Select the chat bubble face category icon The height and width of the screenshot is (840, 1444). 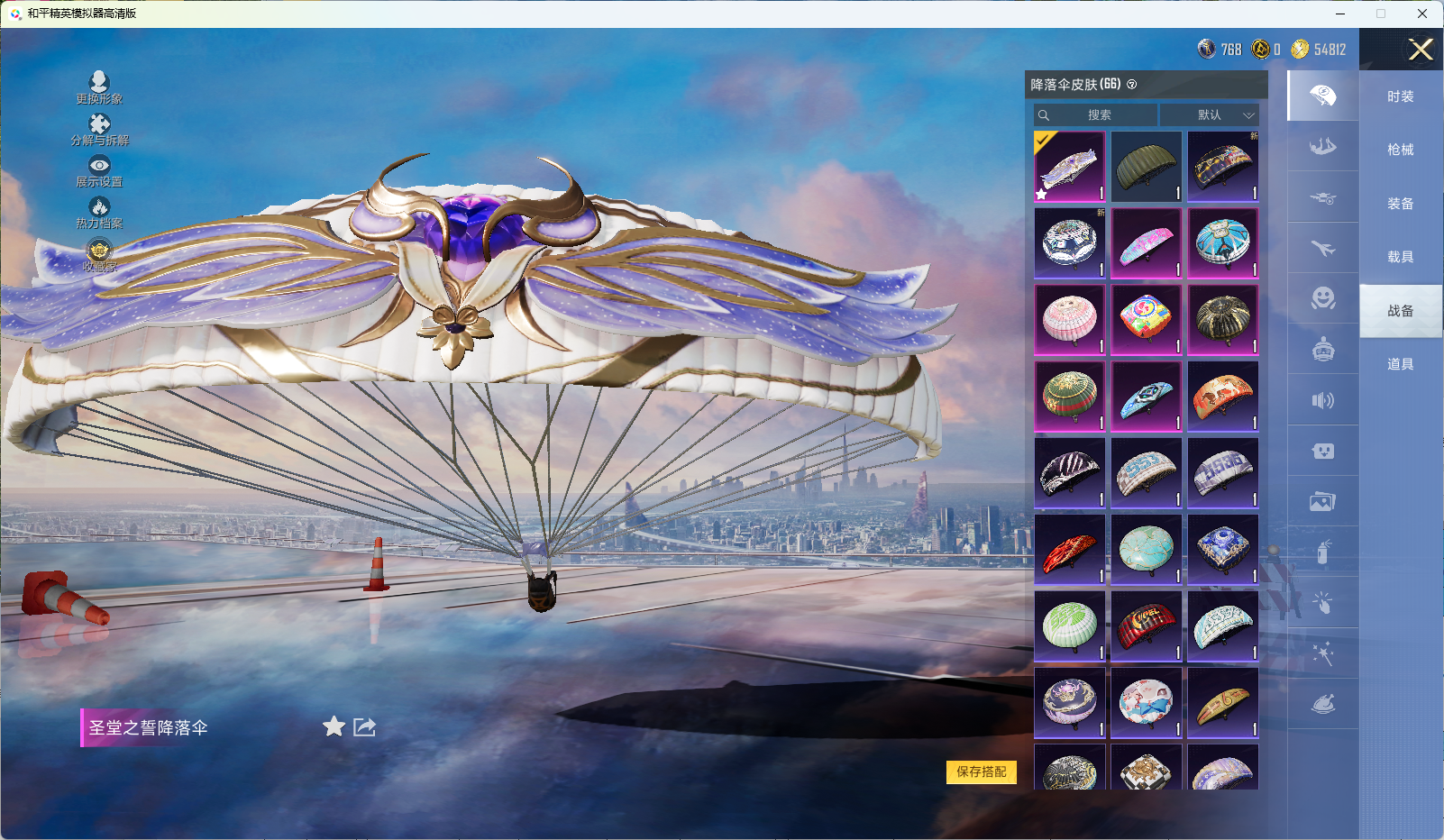(x=1323, y=451)
